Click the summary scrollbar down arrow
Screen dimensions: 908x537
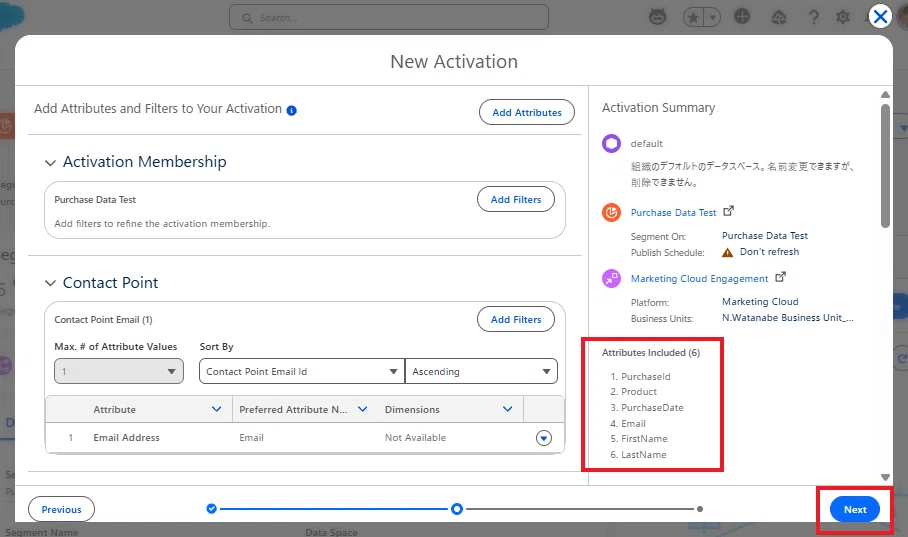pyautogui.click(x=885, y=477)
